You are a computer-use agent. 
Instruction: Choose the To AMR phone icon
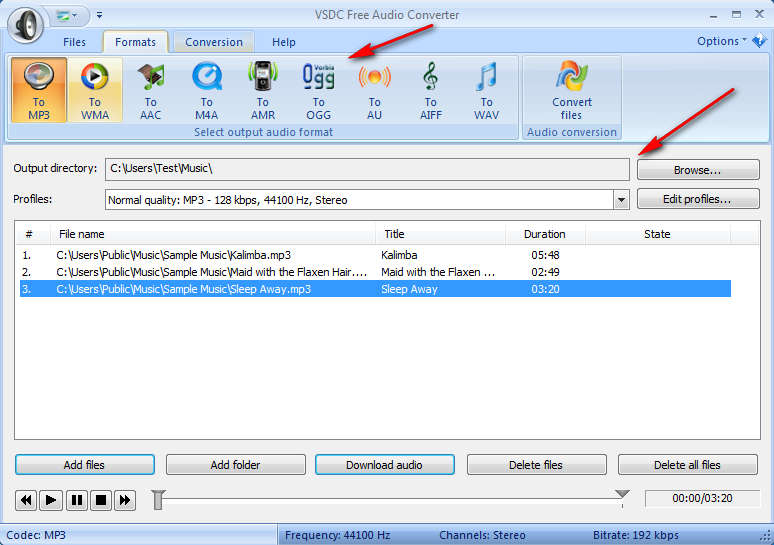tap(263, 91)
